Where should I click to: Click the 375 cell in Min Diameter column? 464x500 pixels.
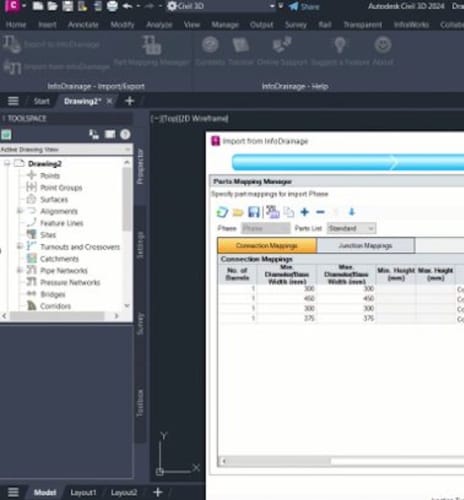click(x=286, y=318)
